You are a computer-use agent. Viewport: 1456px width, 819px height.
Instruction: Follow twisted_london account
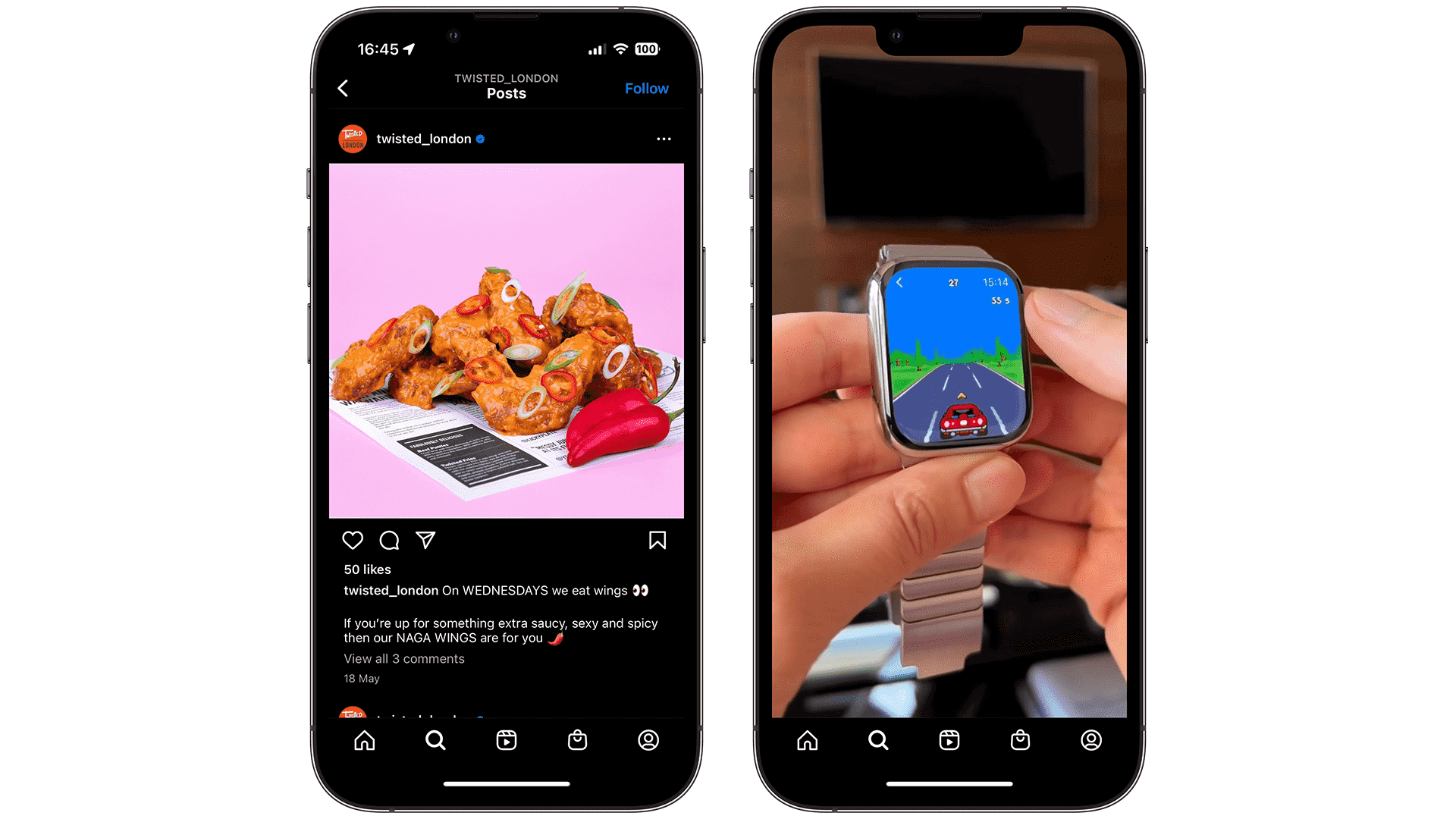tap(647, 88)
